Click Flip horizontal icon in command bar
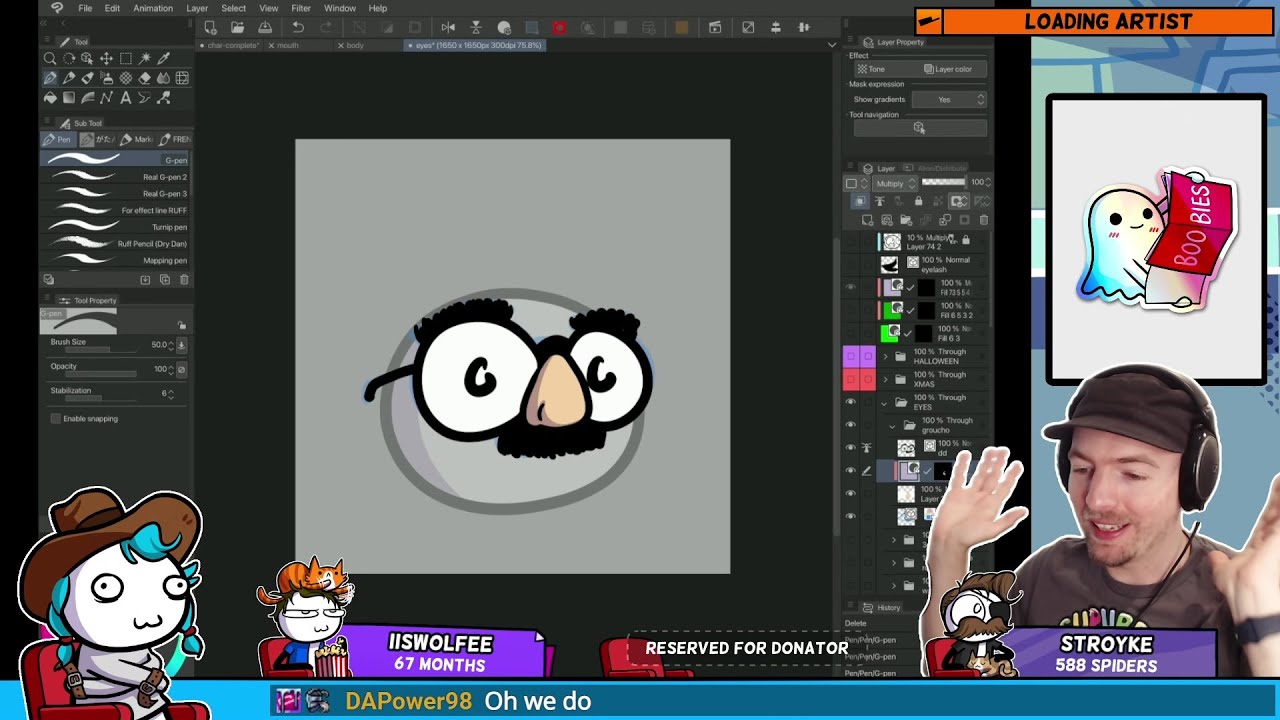This screenshot has height=720, width=1280. [x=448, y=28]
